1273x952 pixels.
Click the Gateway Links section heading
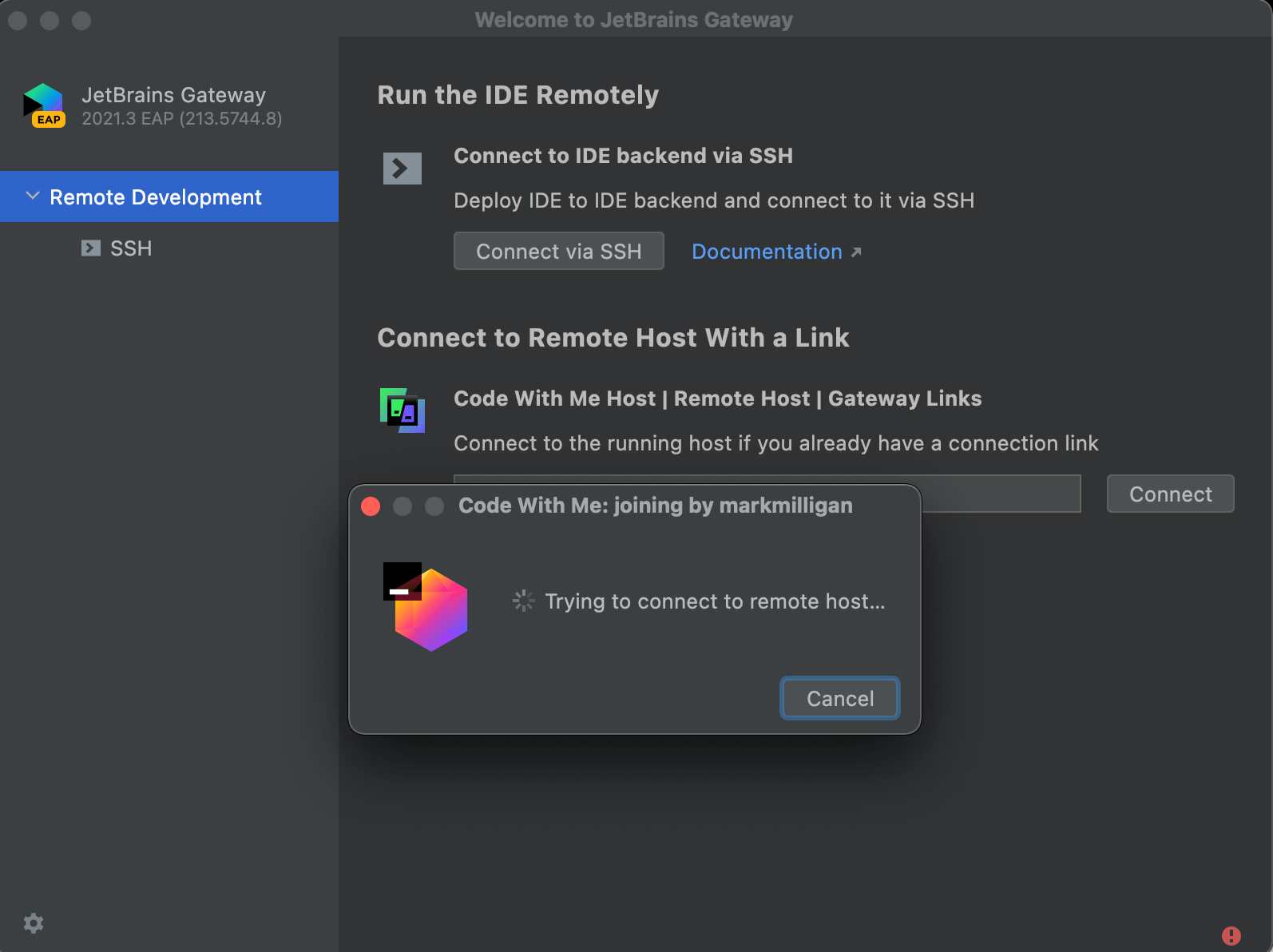(717, 399)
